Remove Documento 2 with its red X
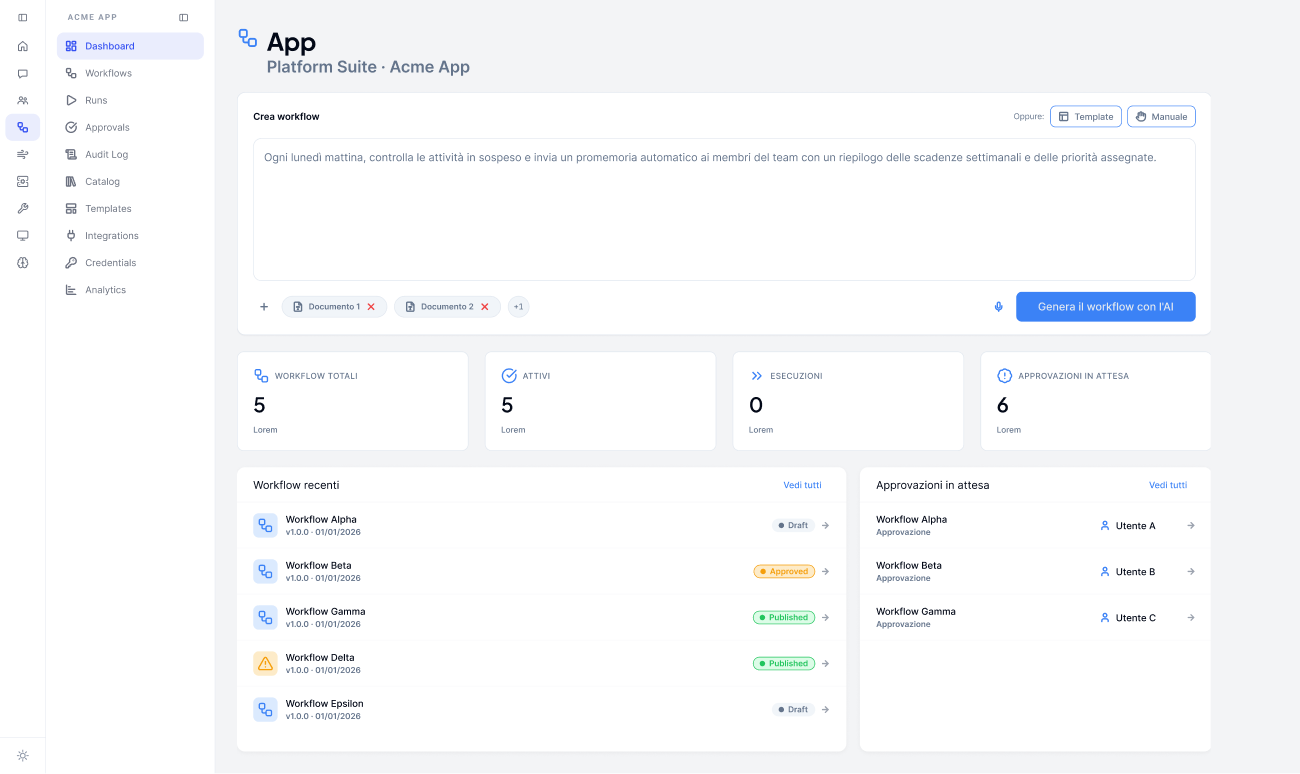This screenshot has height=774, width=1300. tap(485, 307)
